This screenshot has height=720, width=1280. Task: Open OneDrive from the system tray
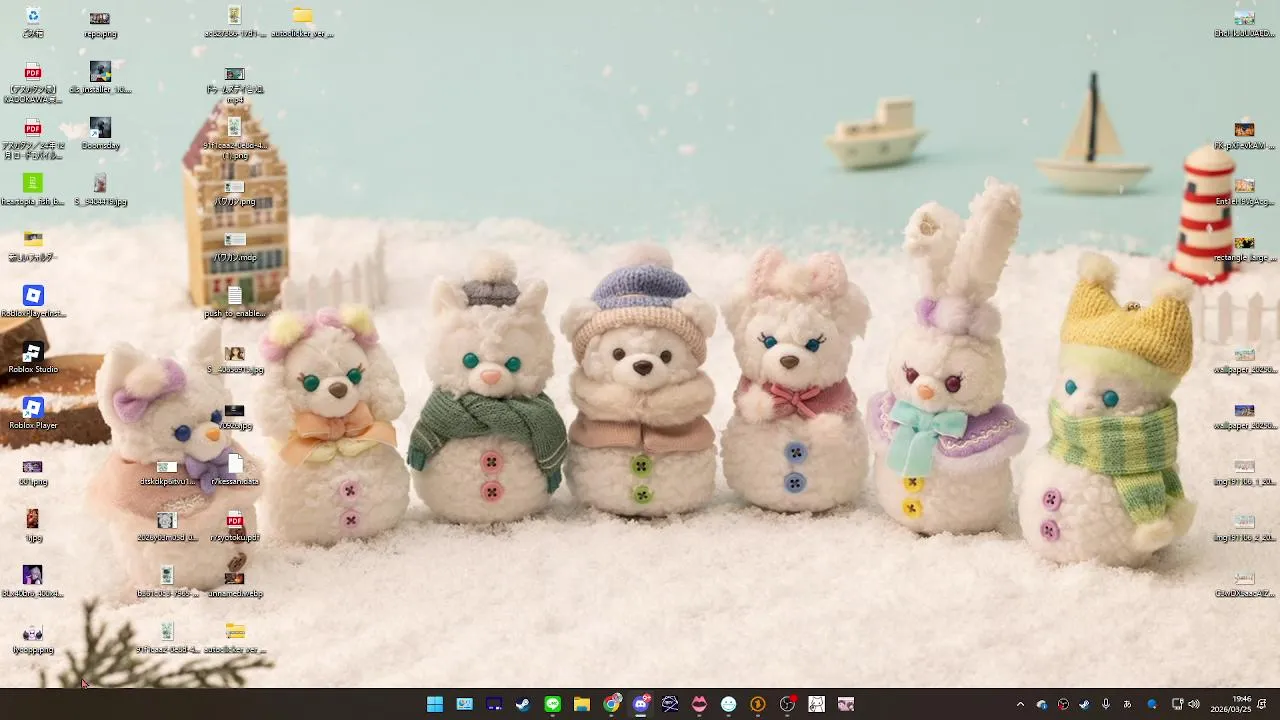[1042, 704]
